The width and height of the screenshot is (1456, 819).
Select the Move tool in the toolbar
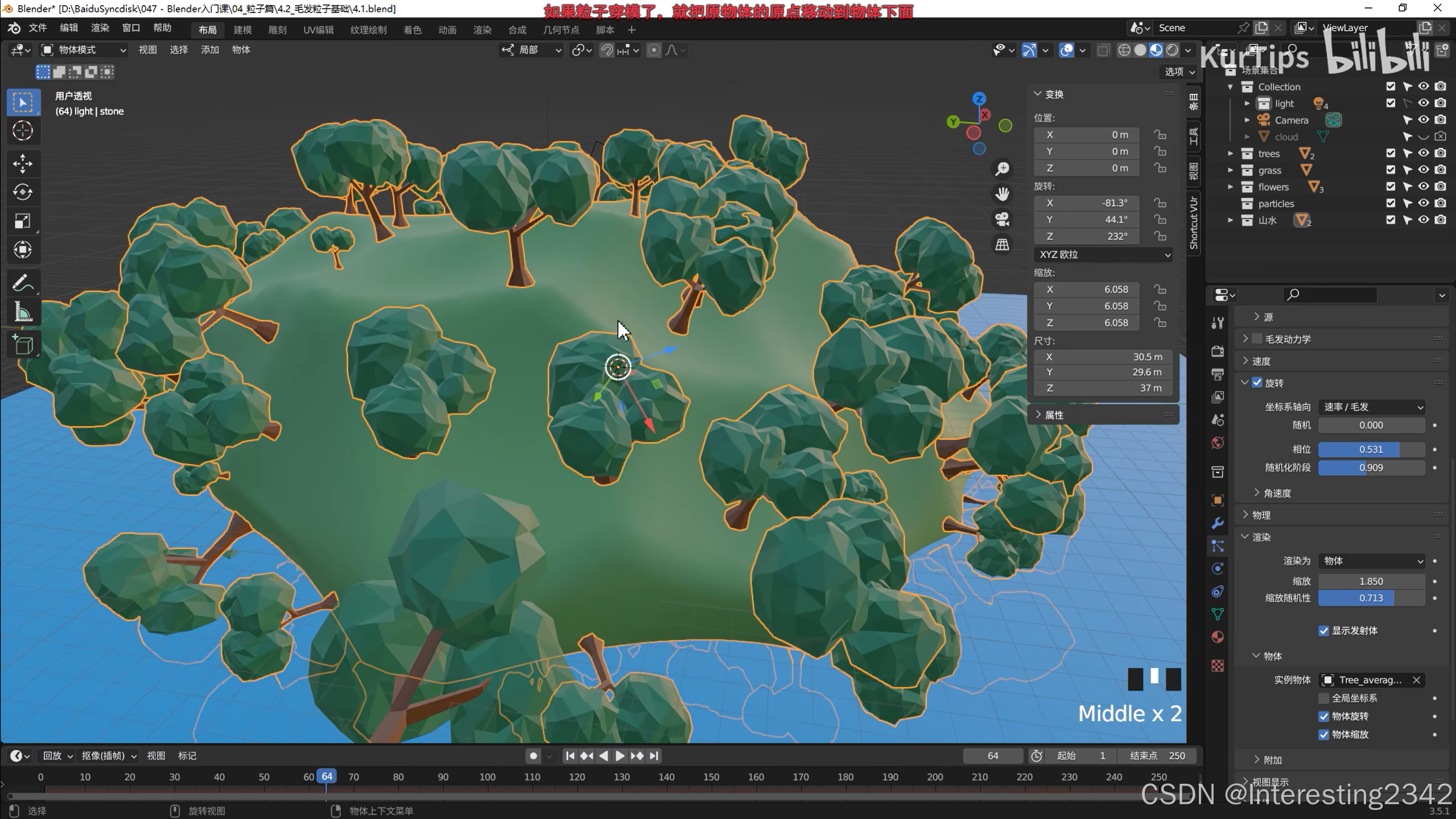(x=23, y=164)
